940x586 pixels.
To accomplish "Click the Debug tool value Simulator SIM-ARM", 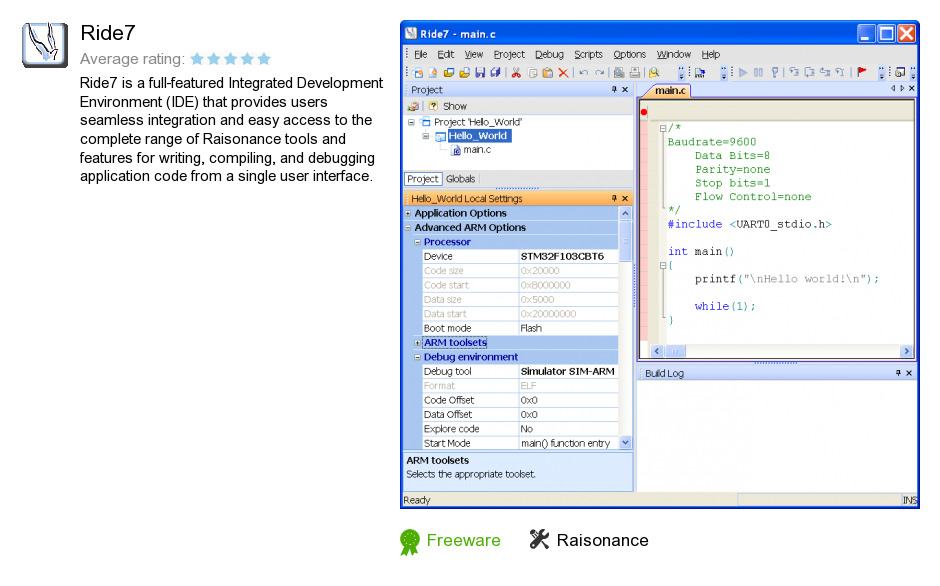I will [567, 372].
